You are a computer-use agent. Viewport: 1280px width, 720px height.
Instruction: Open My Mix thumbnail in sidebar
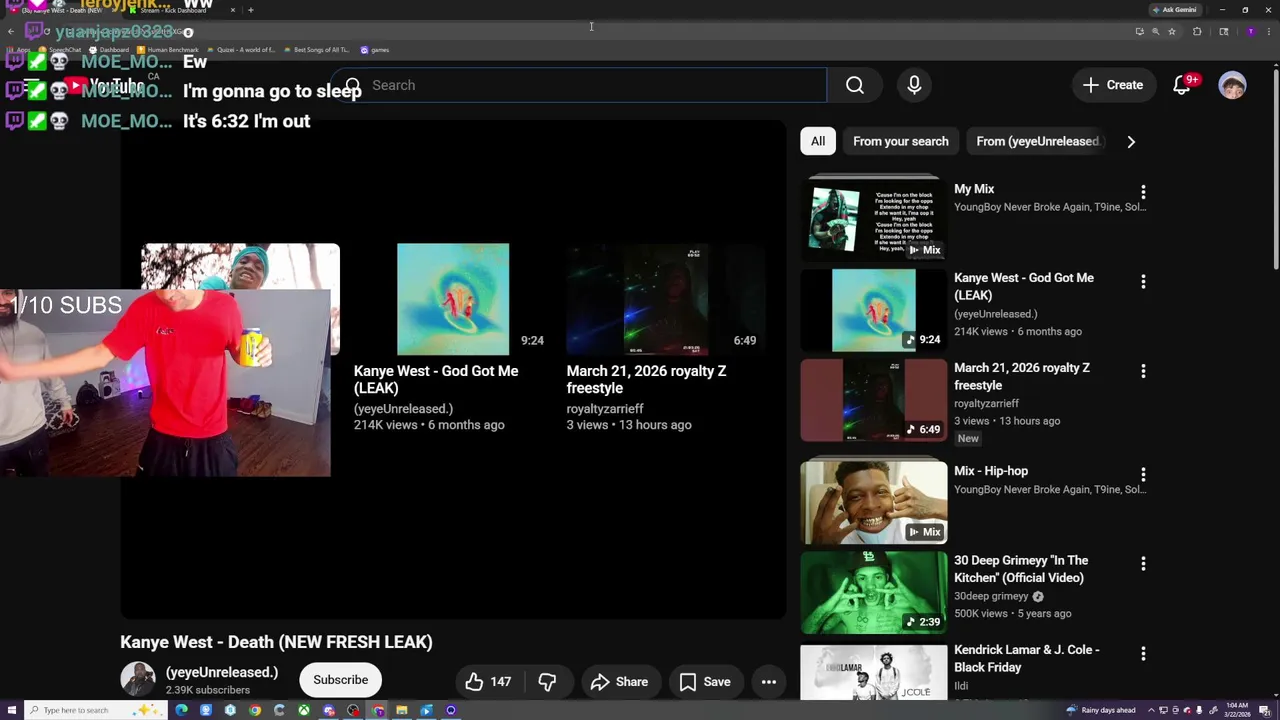point(874,218)
